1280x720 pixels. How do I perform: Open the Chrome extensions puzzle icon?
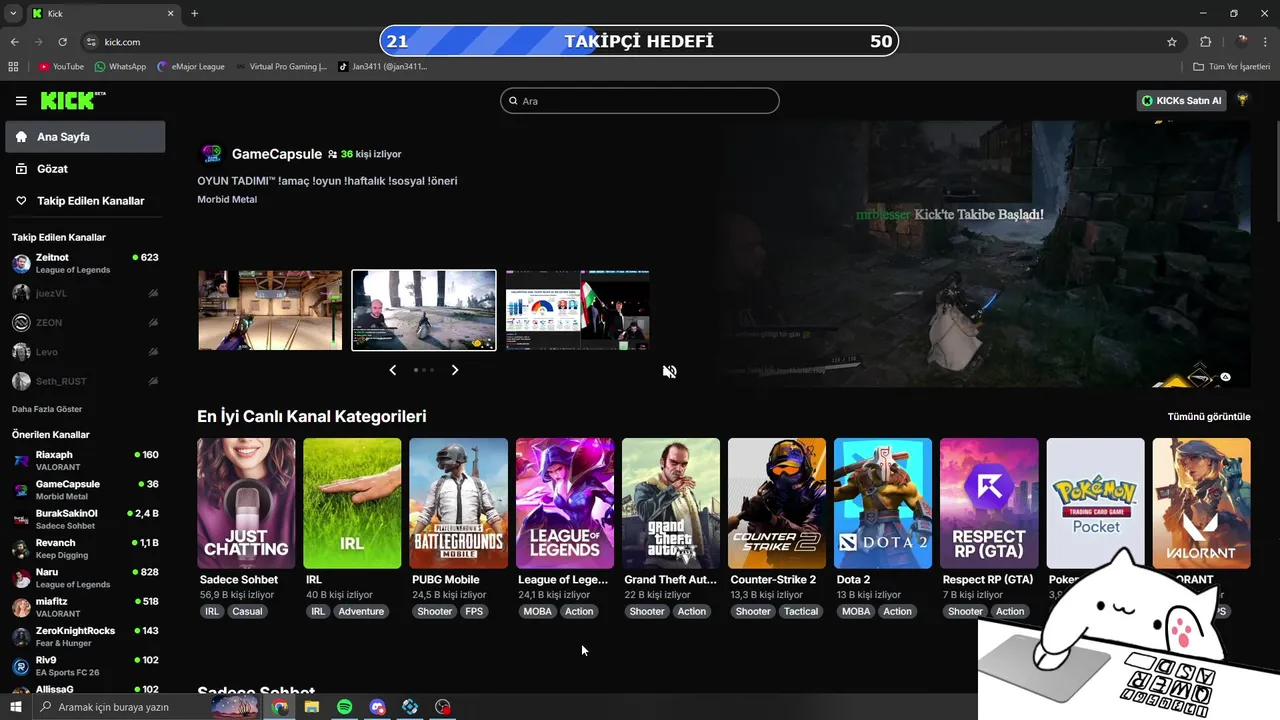pyautogui.click(x=1205, y=42)
